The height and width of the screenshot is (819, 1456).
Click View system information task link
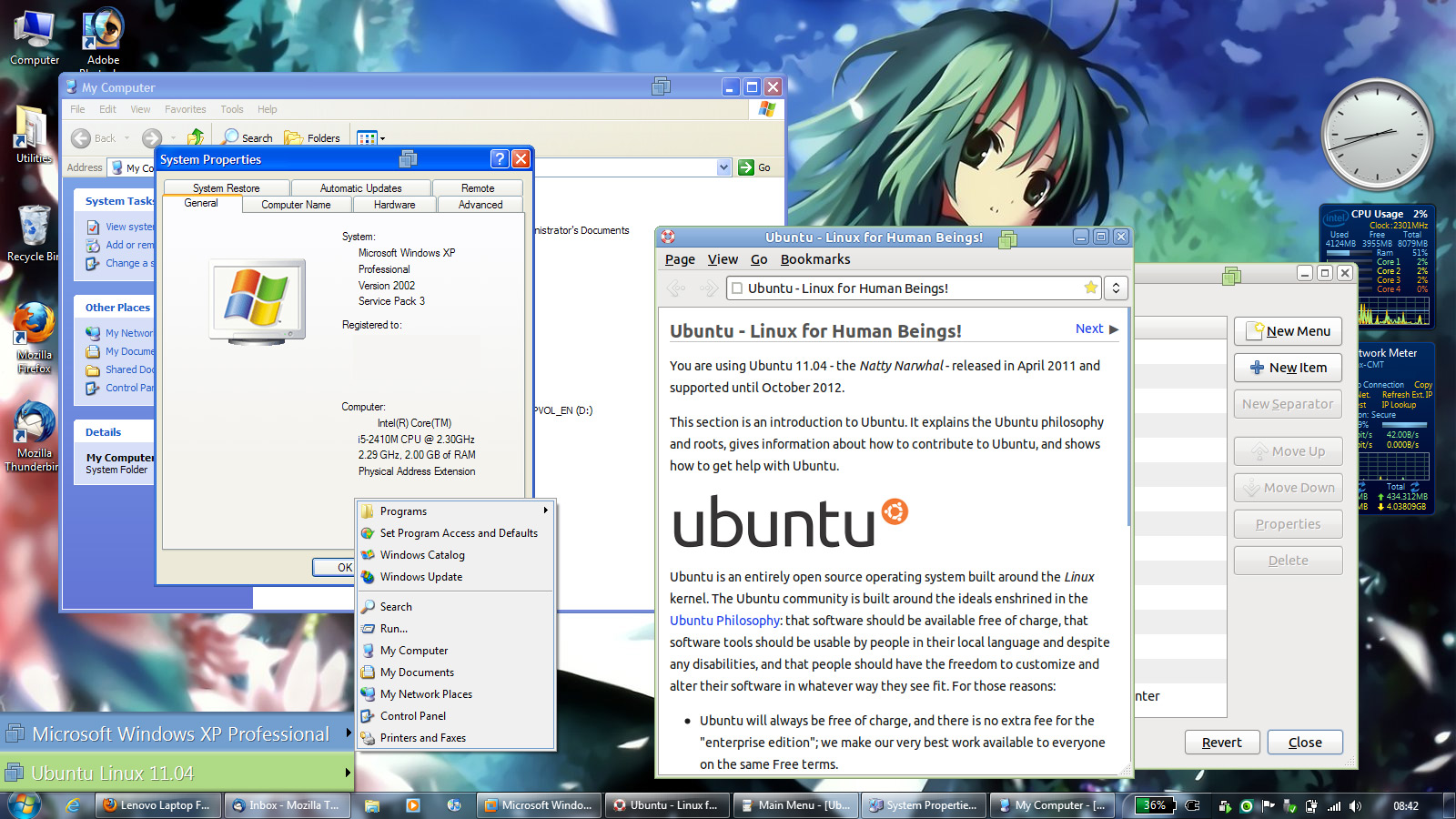(121, 227)
